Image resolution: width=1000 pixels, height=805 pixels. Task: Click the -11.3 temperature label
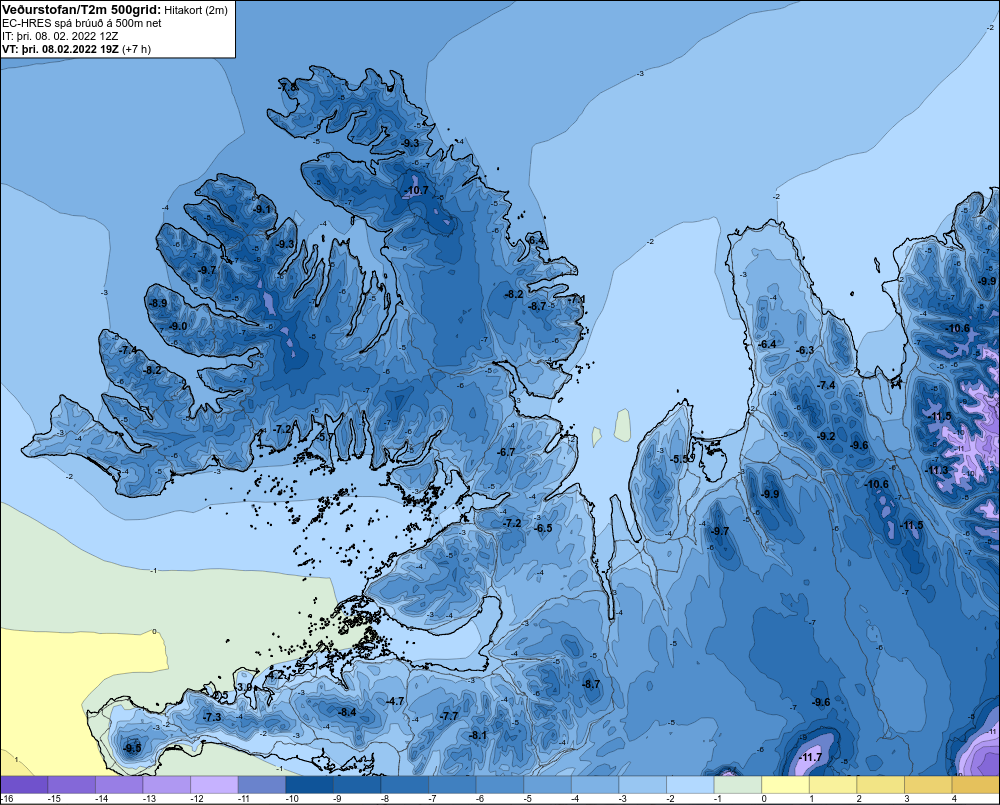coord(937,470)
